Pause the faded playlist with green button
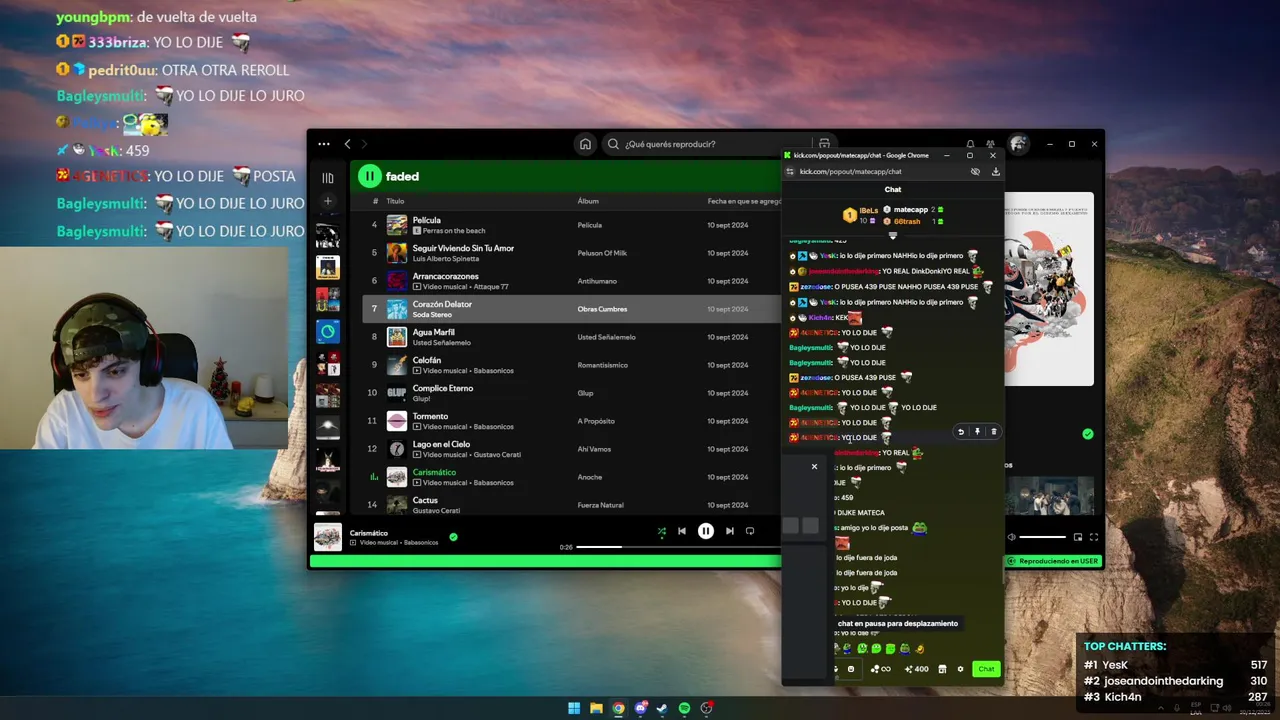Screen dimensions: 1280x720 point(370,176)
